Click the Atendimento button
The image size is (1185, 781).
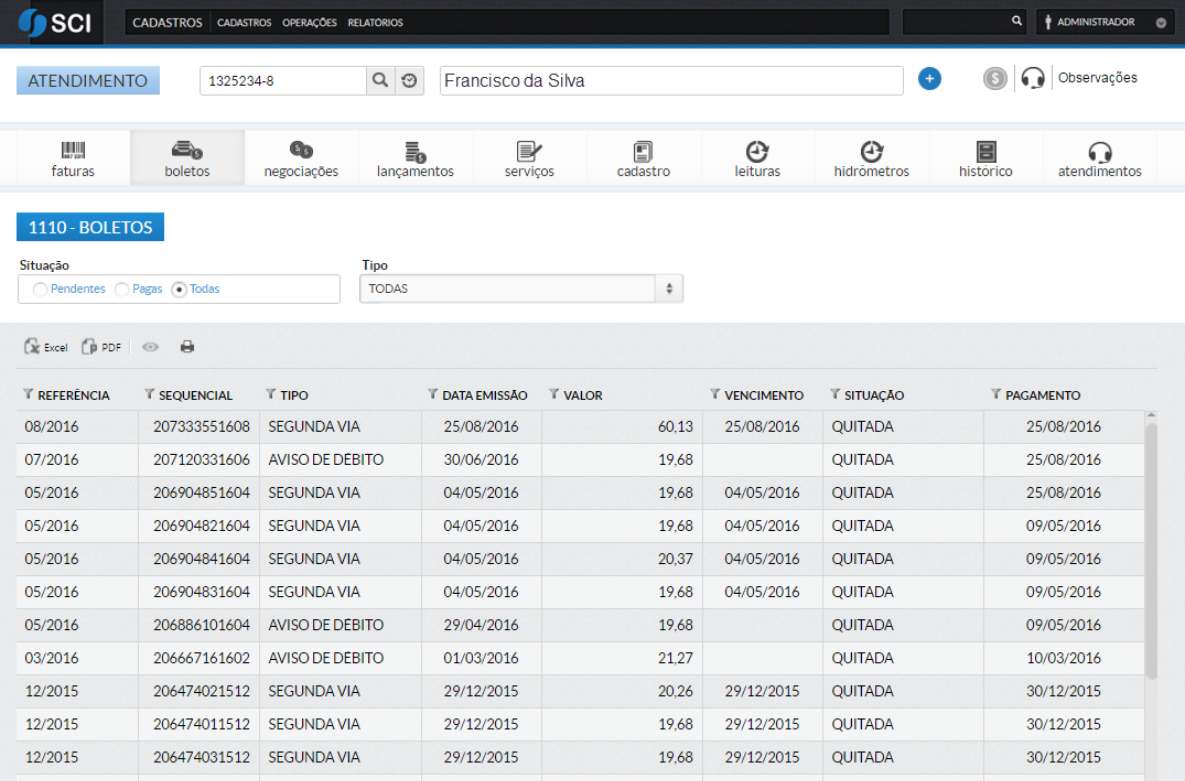88,81
